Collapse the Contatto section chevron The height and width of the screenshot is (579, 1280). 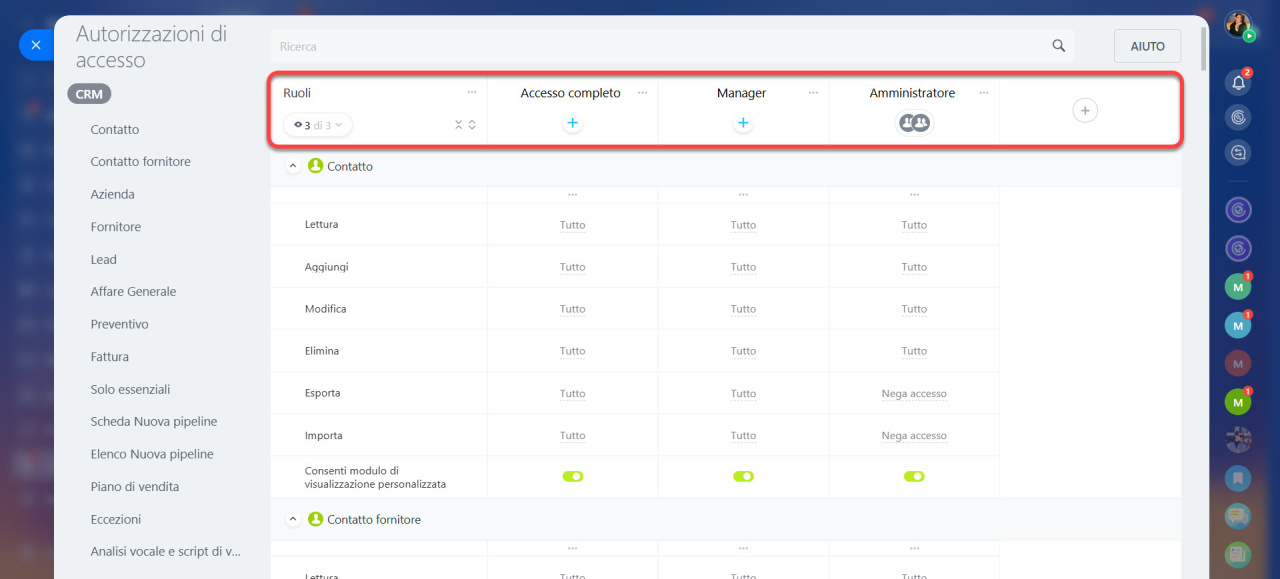(x=293, y=166)
